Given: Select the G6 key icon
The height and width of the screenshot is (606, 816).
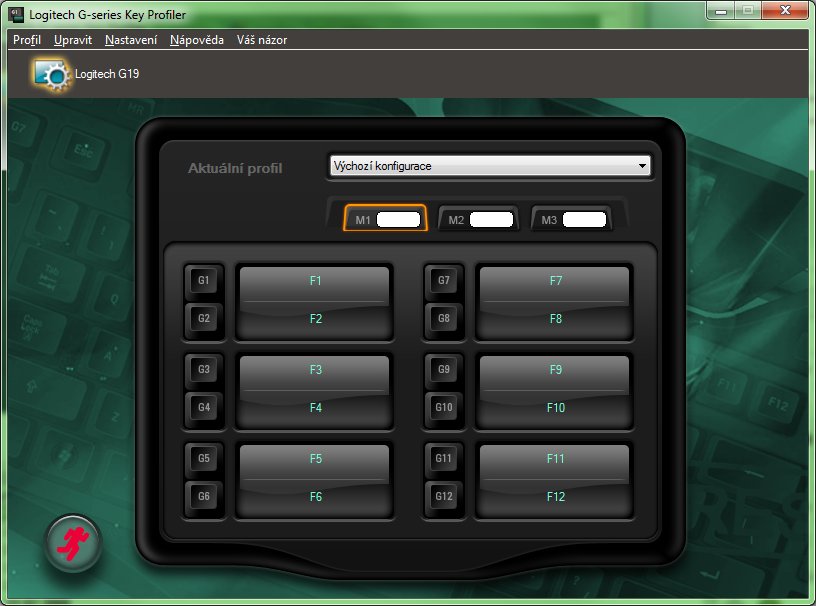Looking at the screenshot, I should click(204, 497).
